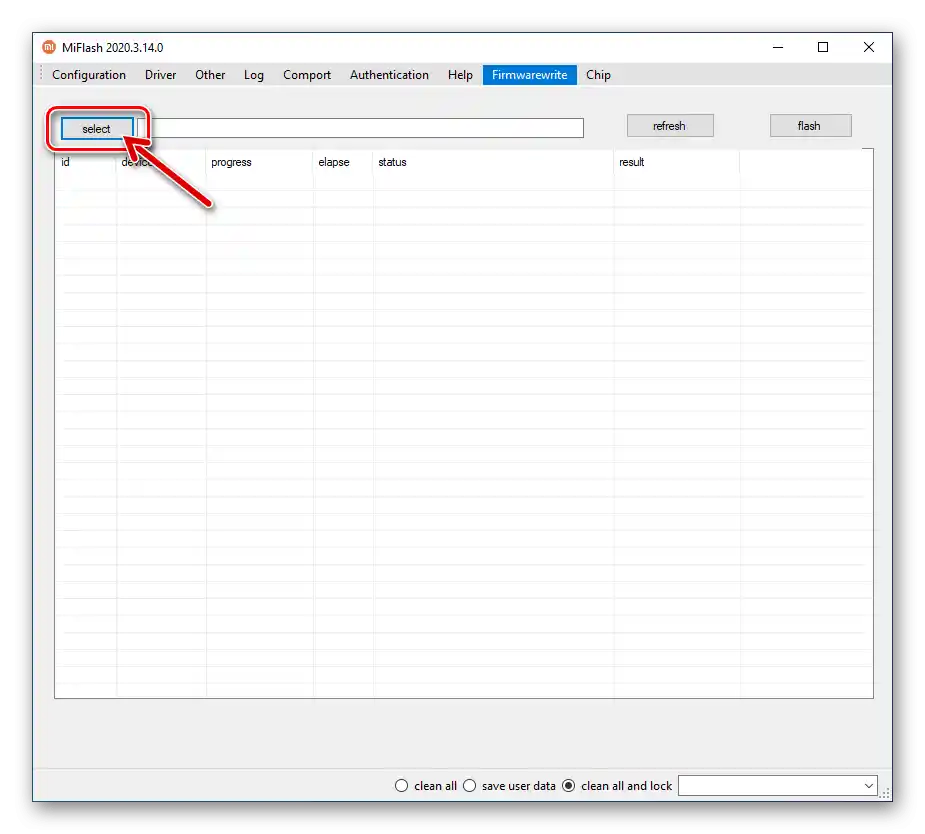Click the flash button
This screenshot has width=925, height=834.
click(x=811, y=126)
